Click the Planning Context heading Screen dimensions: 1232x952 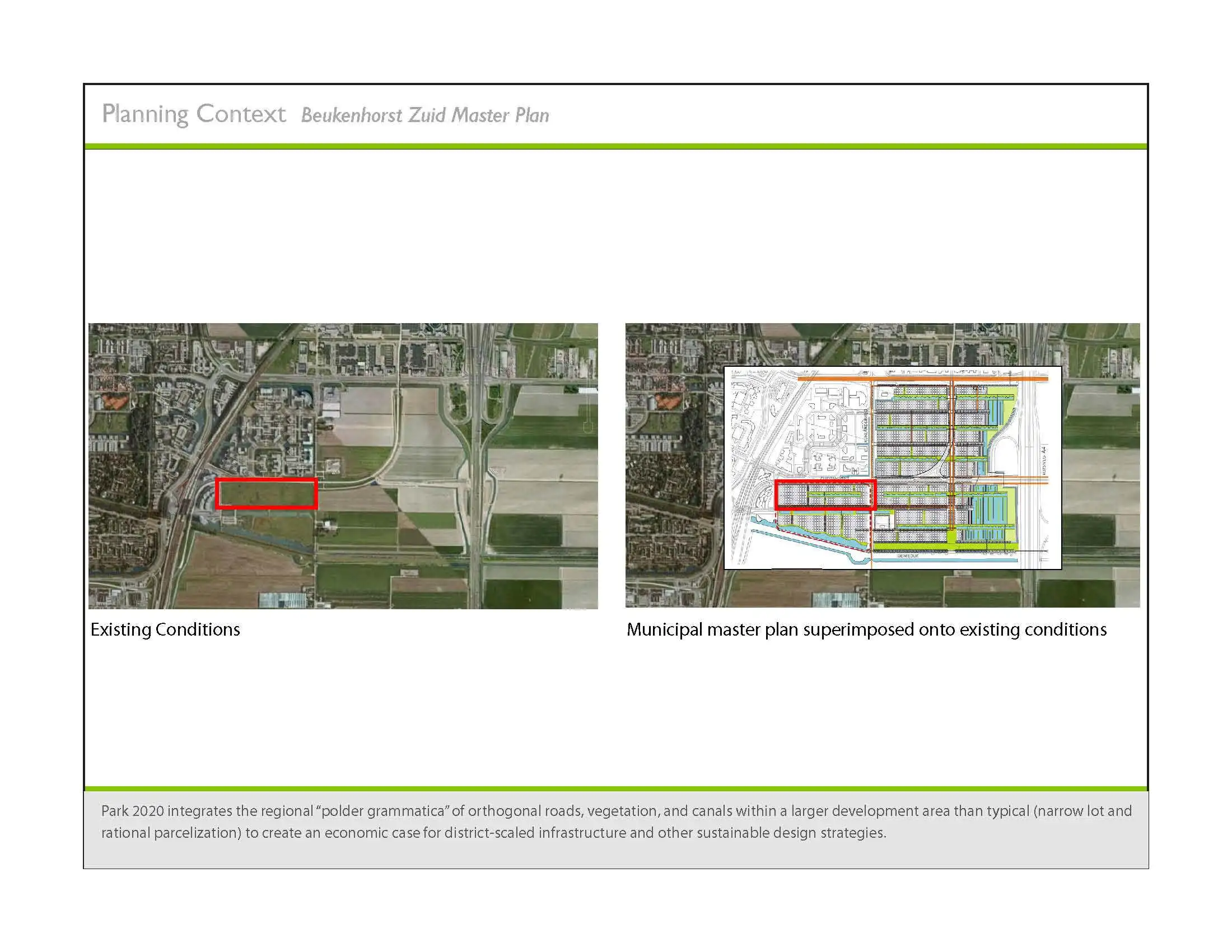tap(194, 114)
